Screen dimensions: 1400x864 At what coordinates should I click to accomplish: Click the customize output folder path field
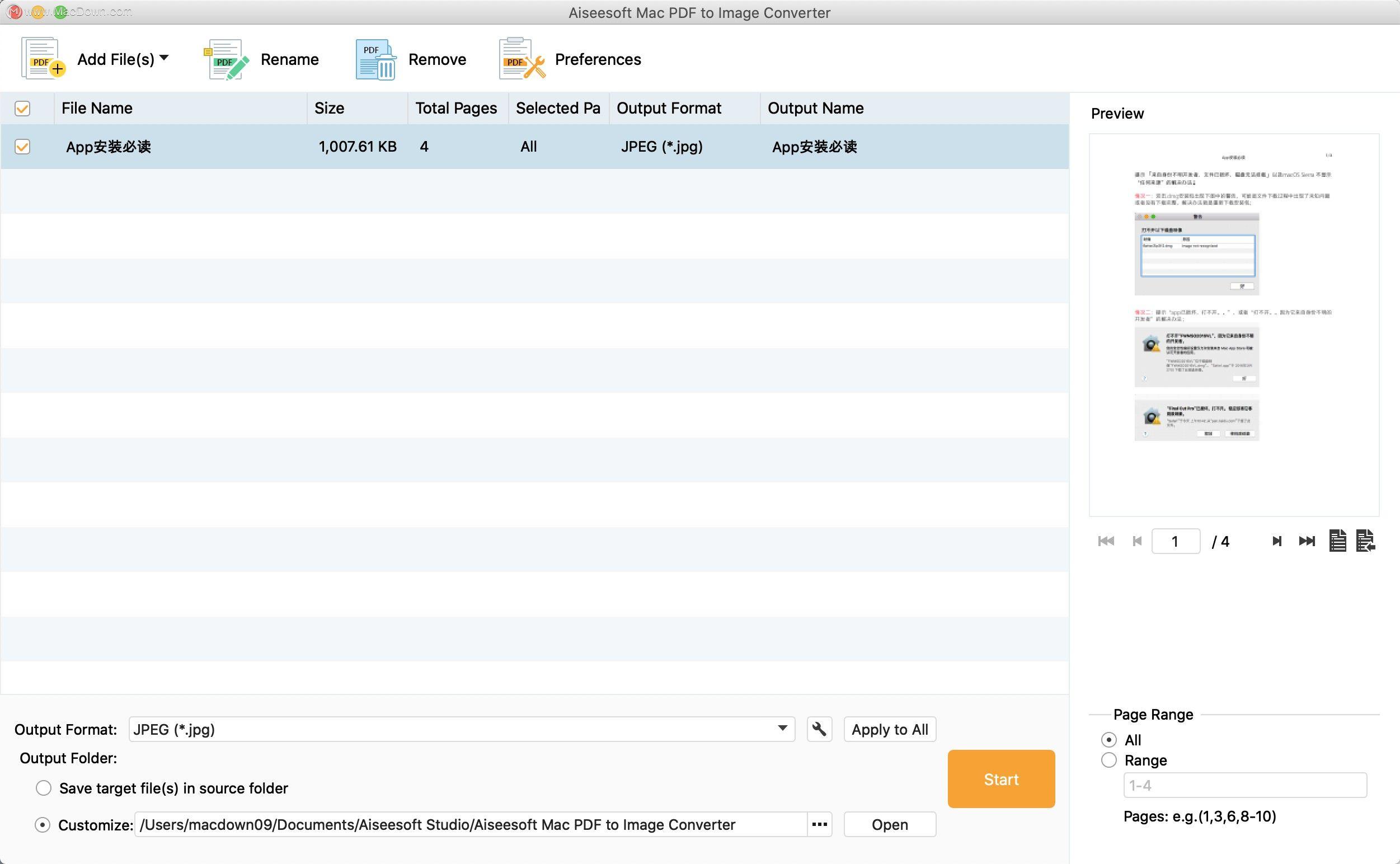(471, 824)
